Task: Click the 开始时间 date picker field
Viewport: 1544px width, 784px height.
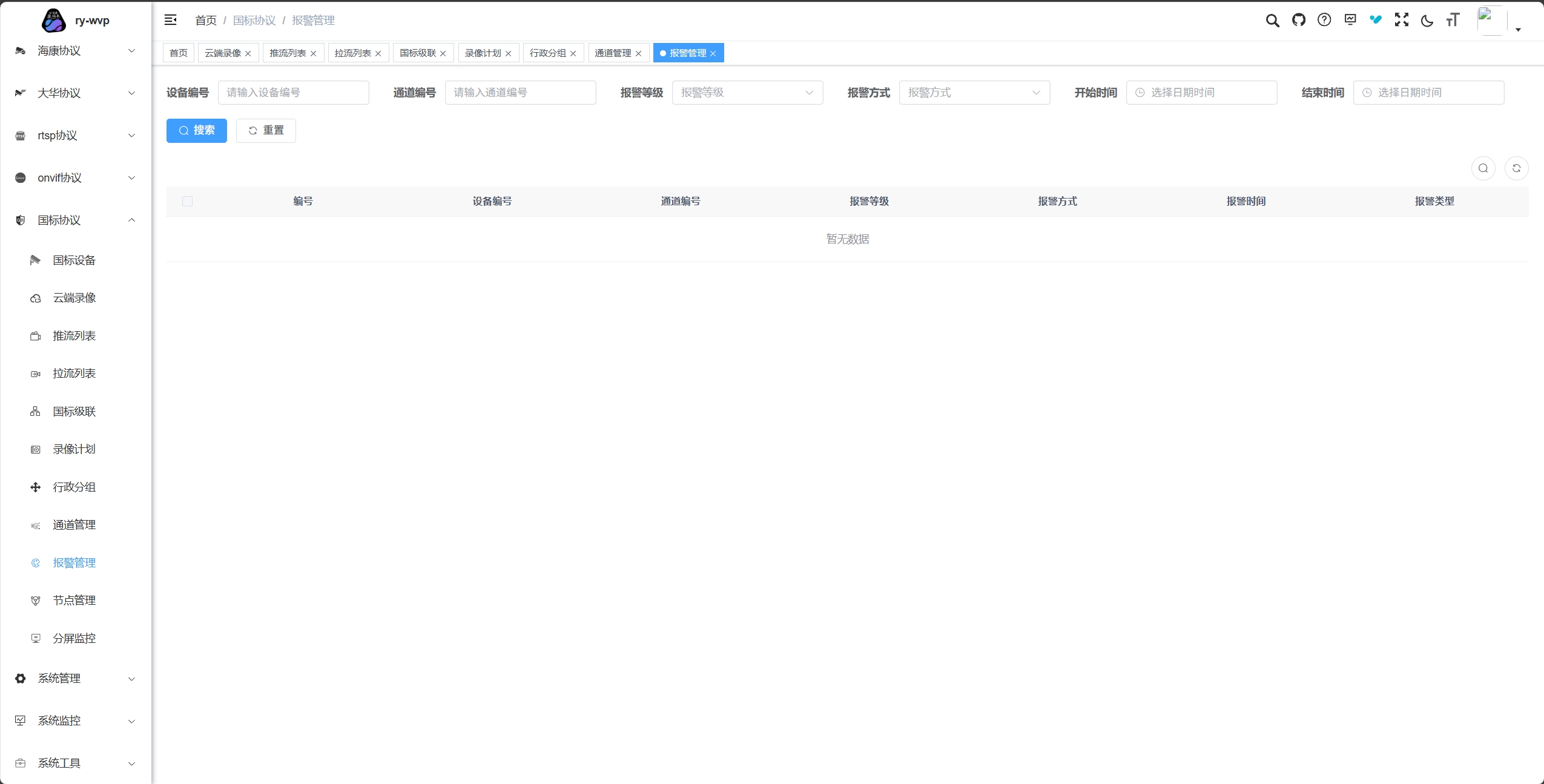Action: (1201, 93)
